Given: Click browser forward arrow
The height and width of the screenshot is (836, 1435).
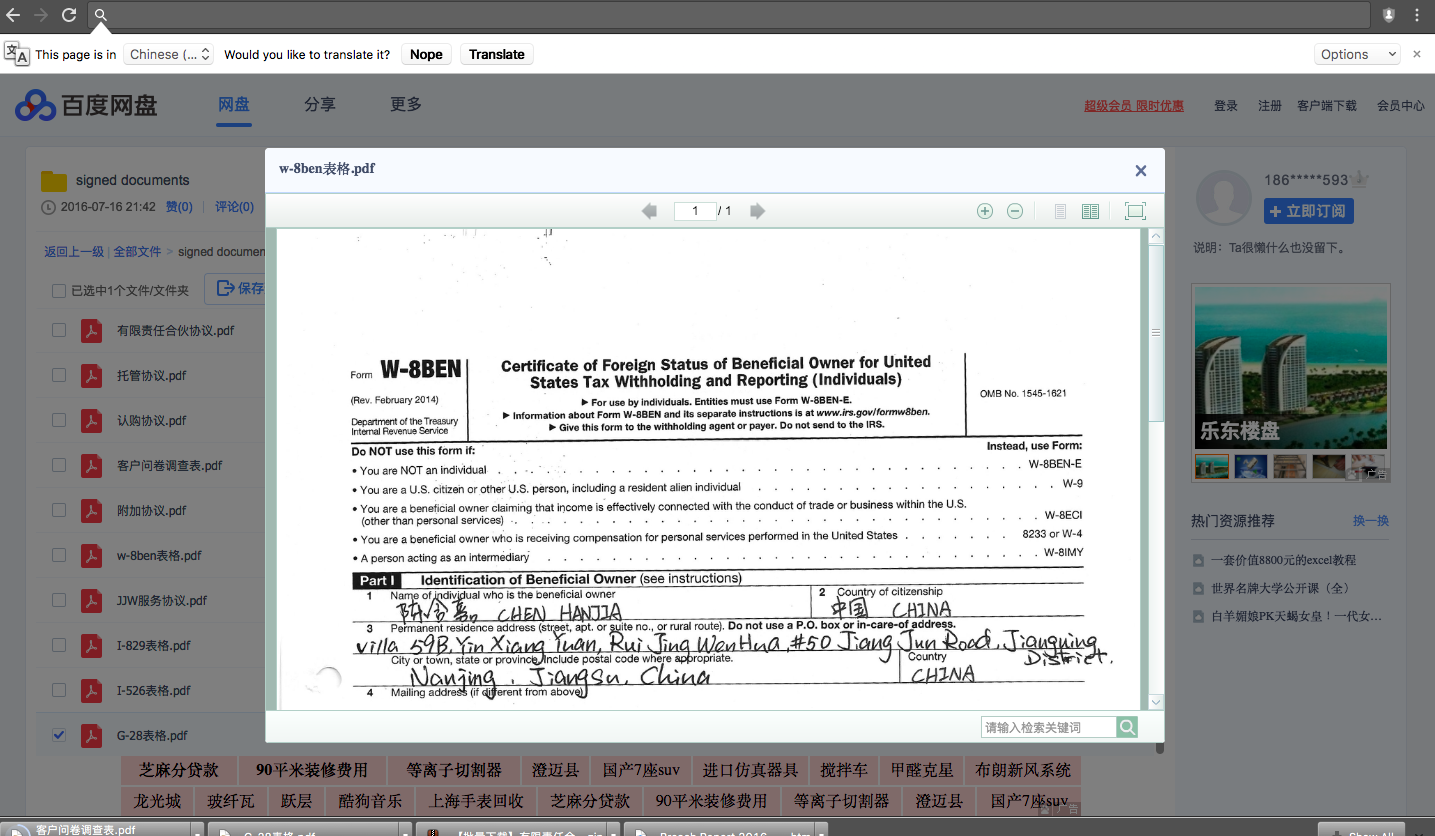Looking at the screenshot, I should pyautogui.click(x=41, y=15).
